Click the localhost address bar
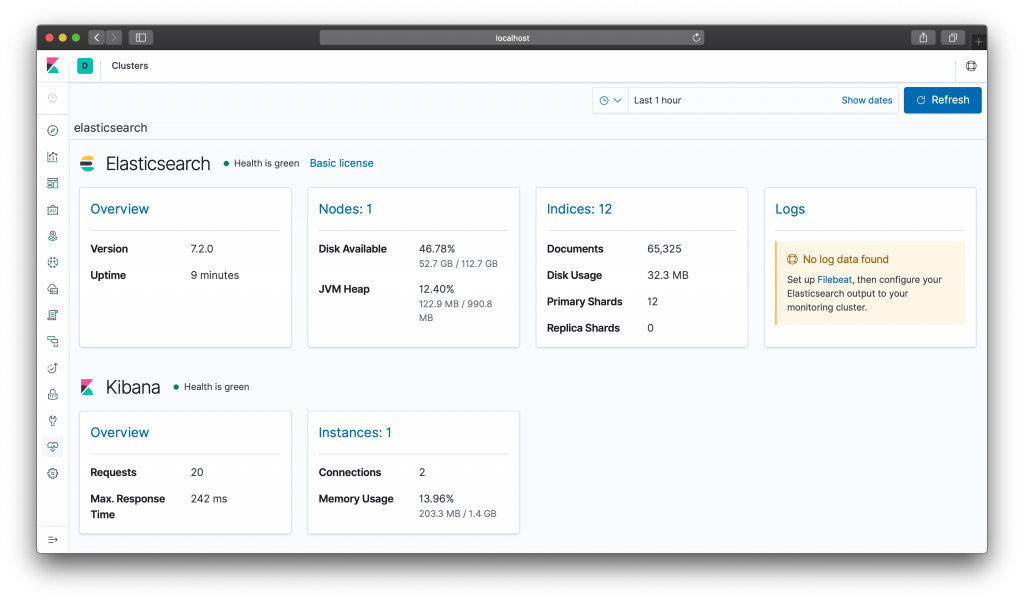 [x=512, y=38]
